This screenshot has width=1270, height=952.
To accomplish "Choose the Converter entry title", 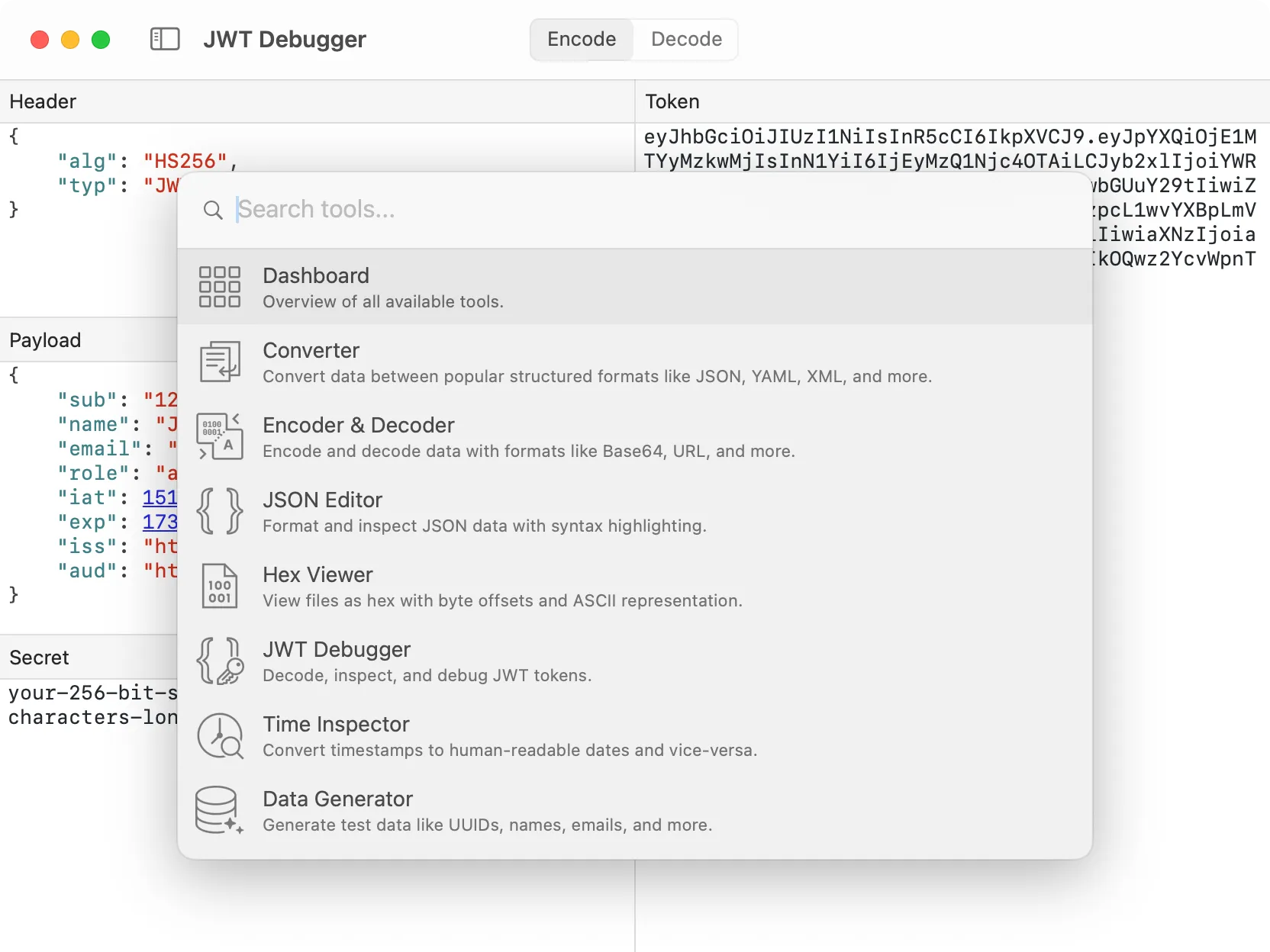I will click(x=311, y=350).
